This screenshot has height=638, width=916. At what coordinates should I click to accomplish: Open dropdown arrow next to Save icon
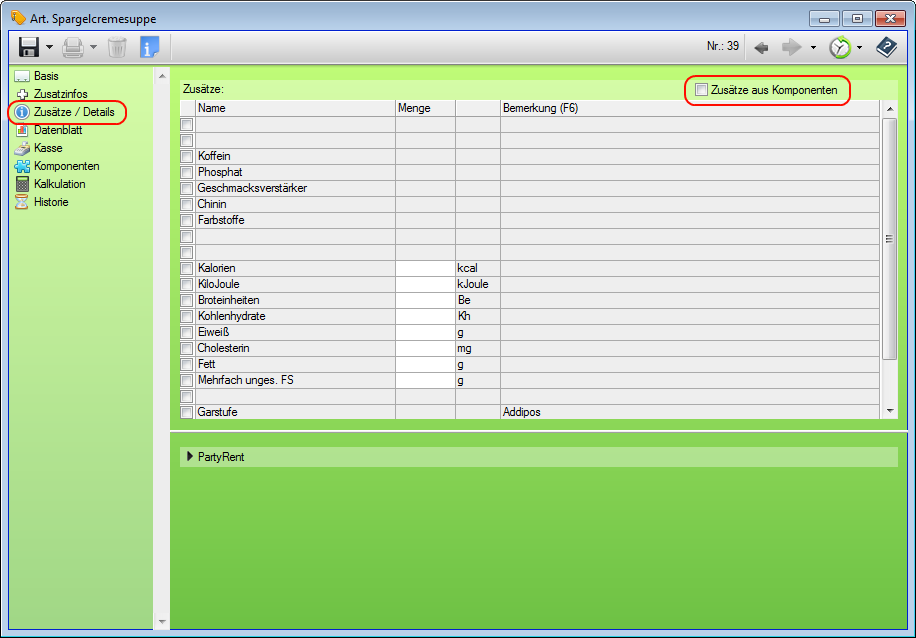coord(49,48)
